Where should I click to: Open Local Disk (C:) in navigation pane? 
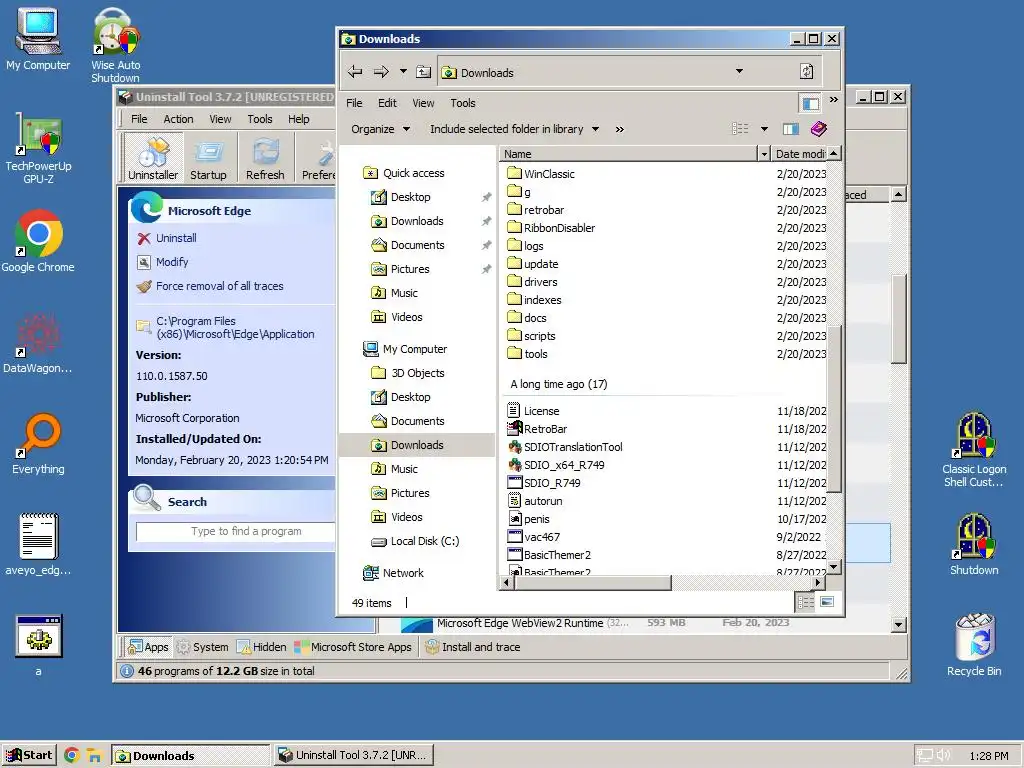tap(424, 541)
